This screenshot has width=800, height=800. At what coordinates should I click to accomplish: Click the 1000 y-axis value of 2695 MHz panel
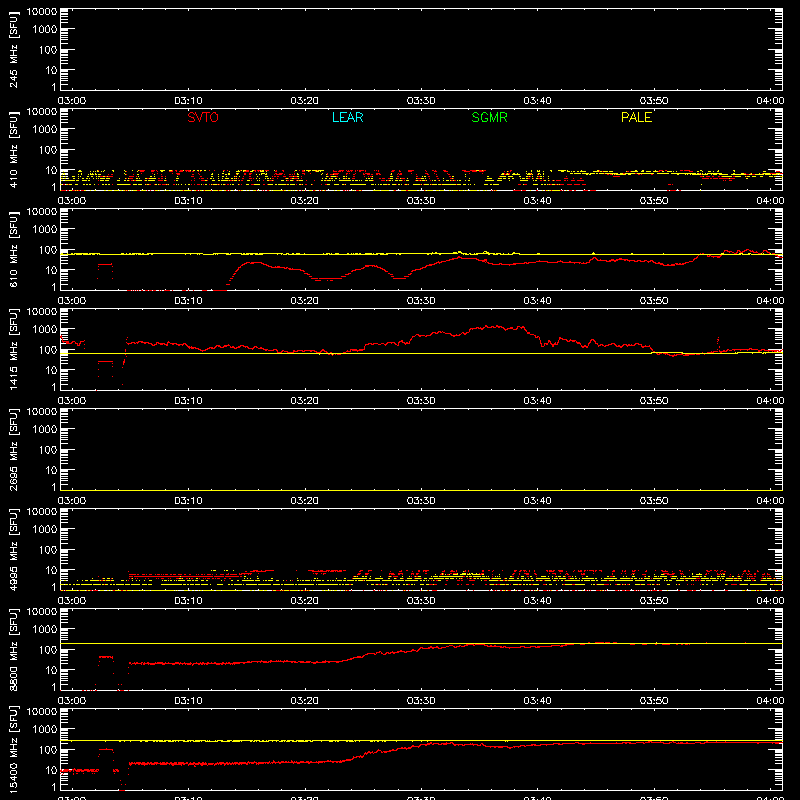click(x=45, y=430)
